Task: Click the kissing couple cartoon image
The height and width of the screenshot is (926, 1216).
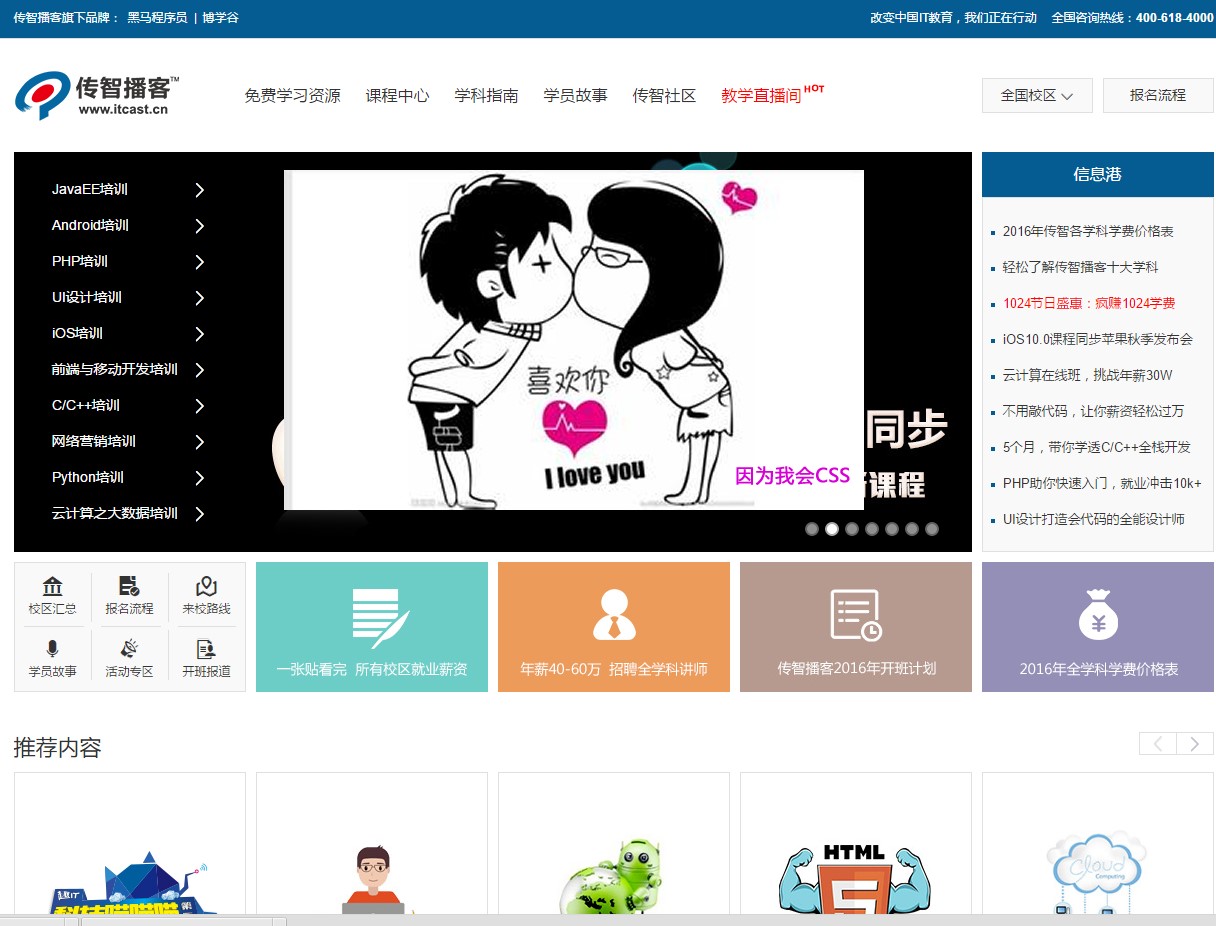Action: pos(574,340)
